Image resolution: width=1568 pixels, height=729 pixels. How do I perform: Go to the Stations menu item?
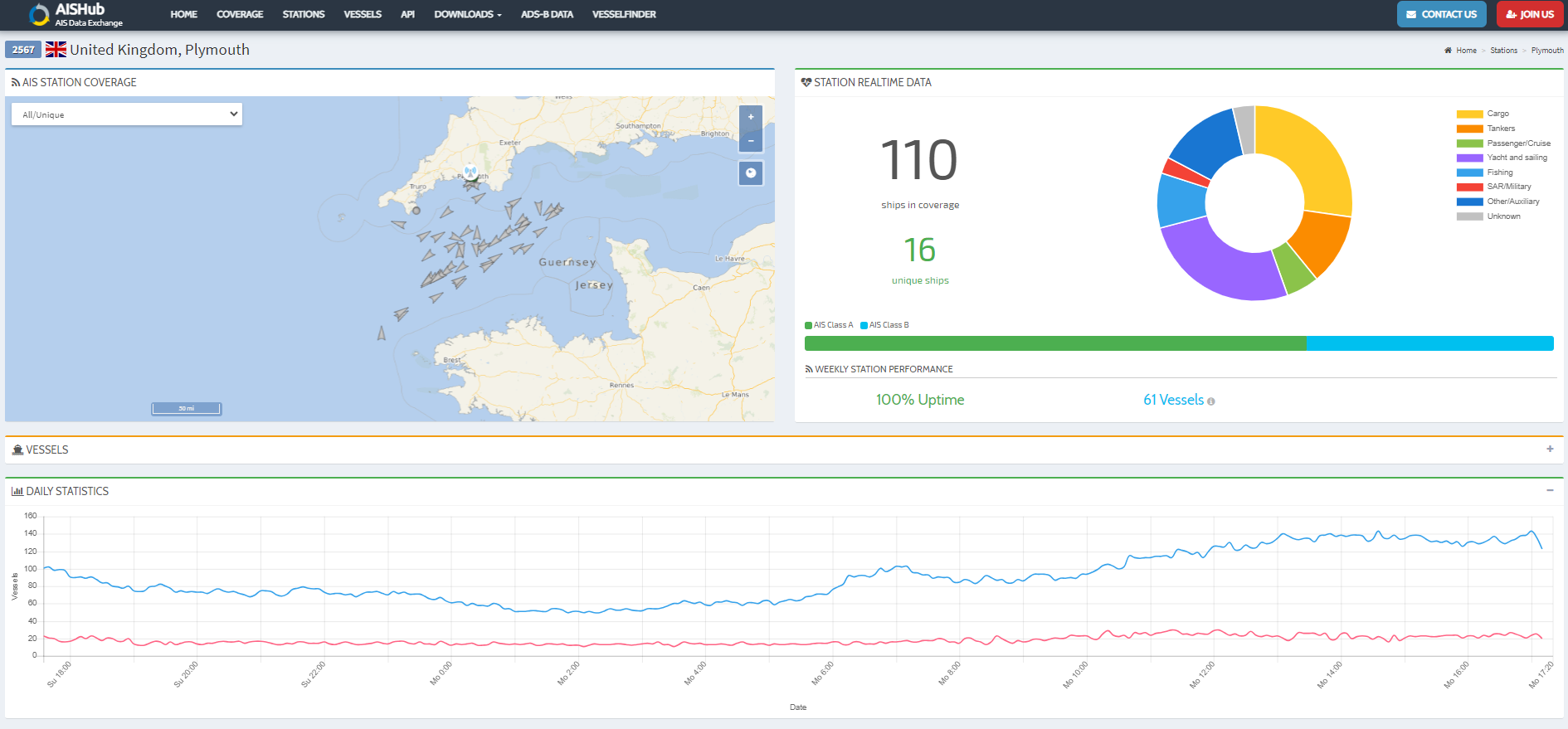pyautogui.click(x=303, y=15)
